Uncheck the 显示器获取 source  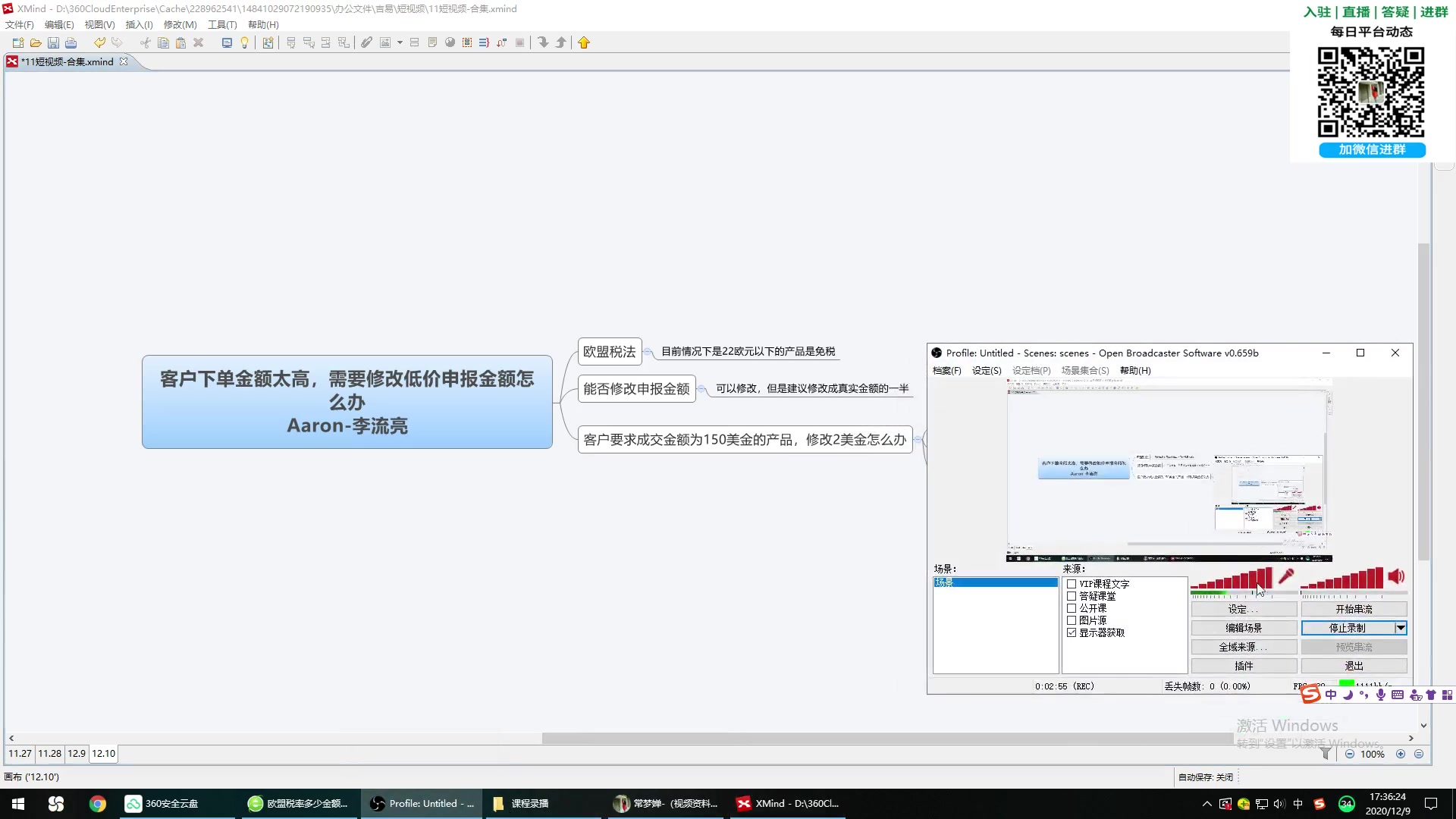[x=1072, y=632]
